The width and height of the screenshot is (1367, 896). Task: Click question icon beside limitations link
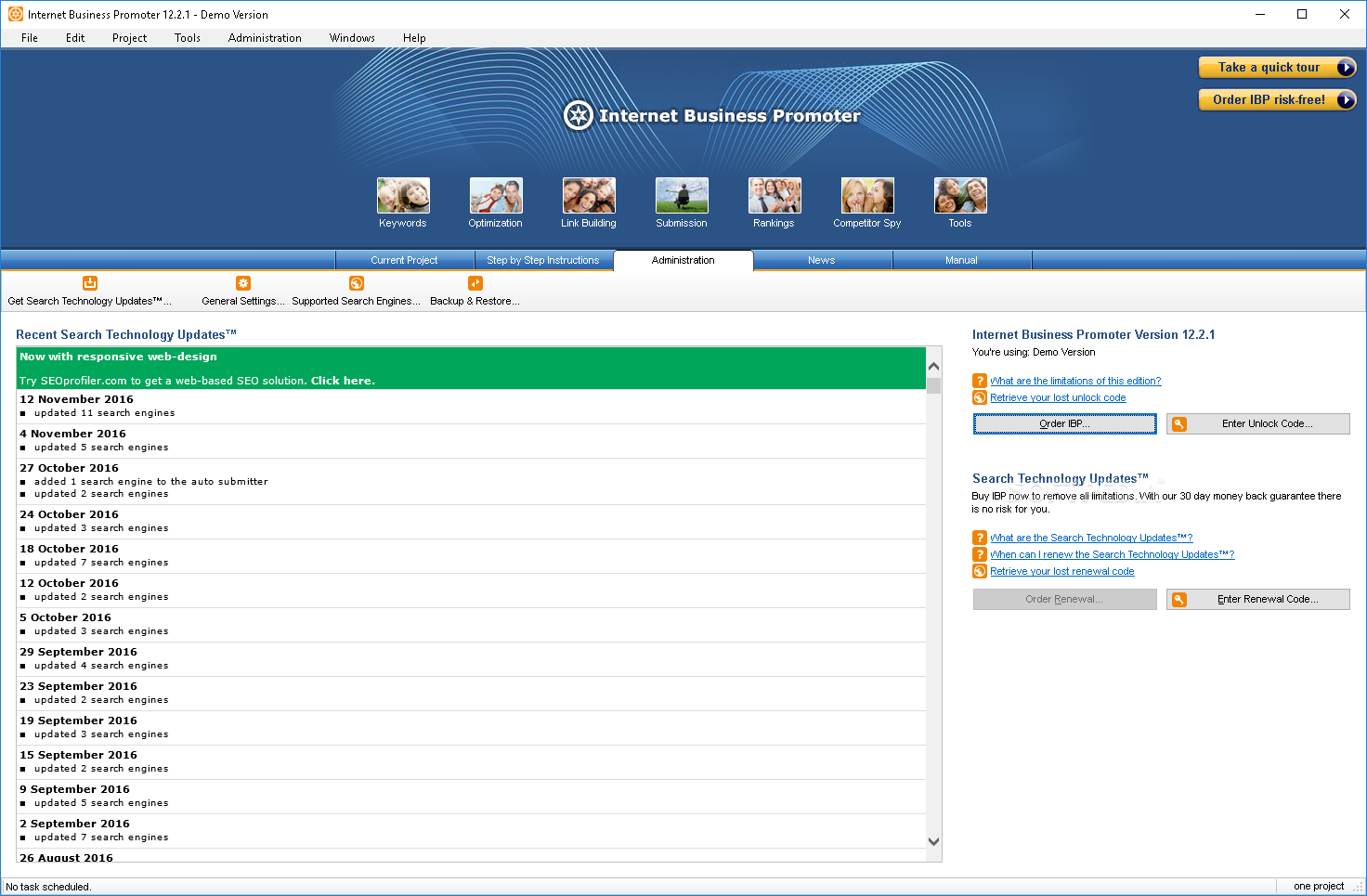coord(980,381)
